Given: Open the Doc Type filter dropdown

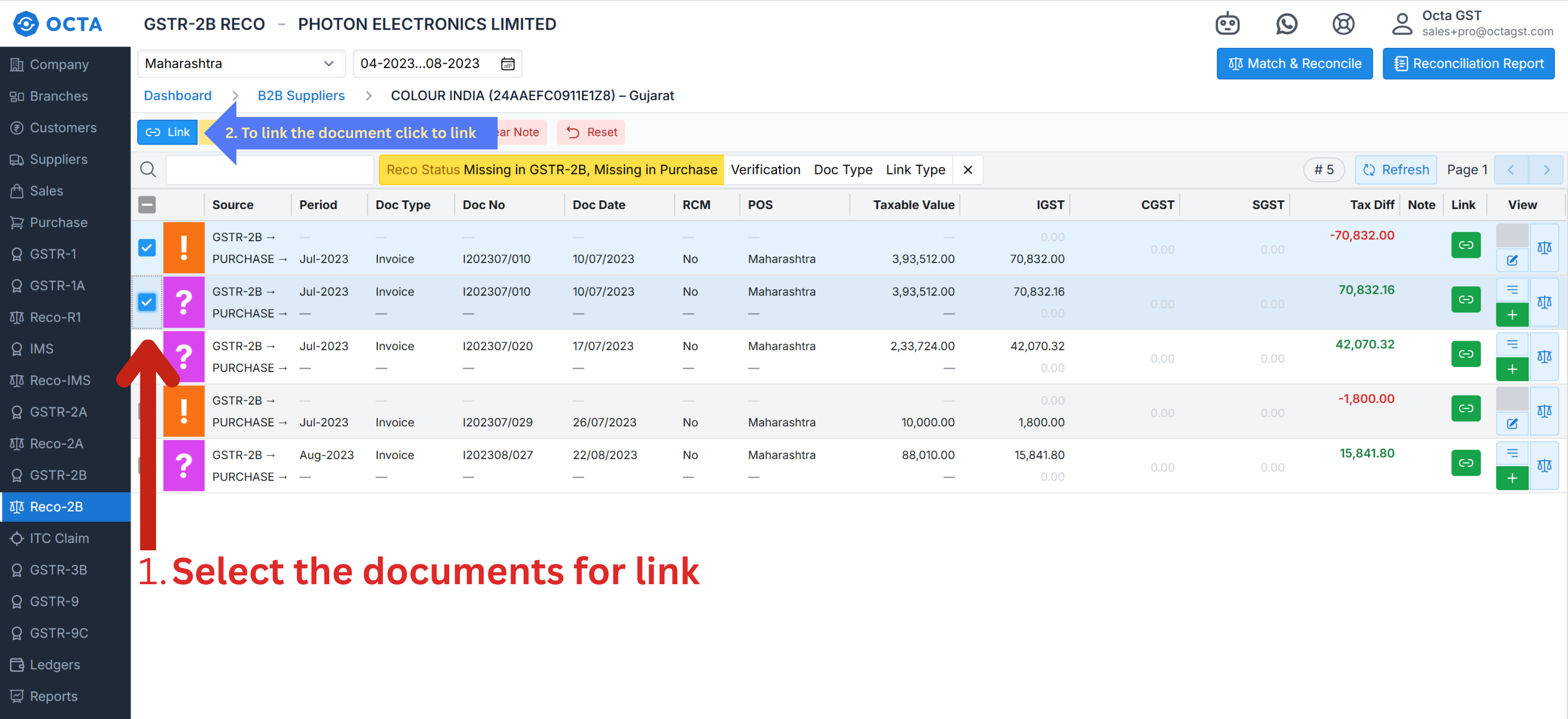Looking at the screenshot, I should (842, 169).
